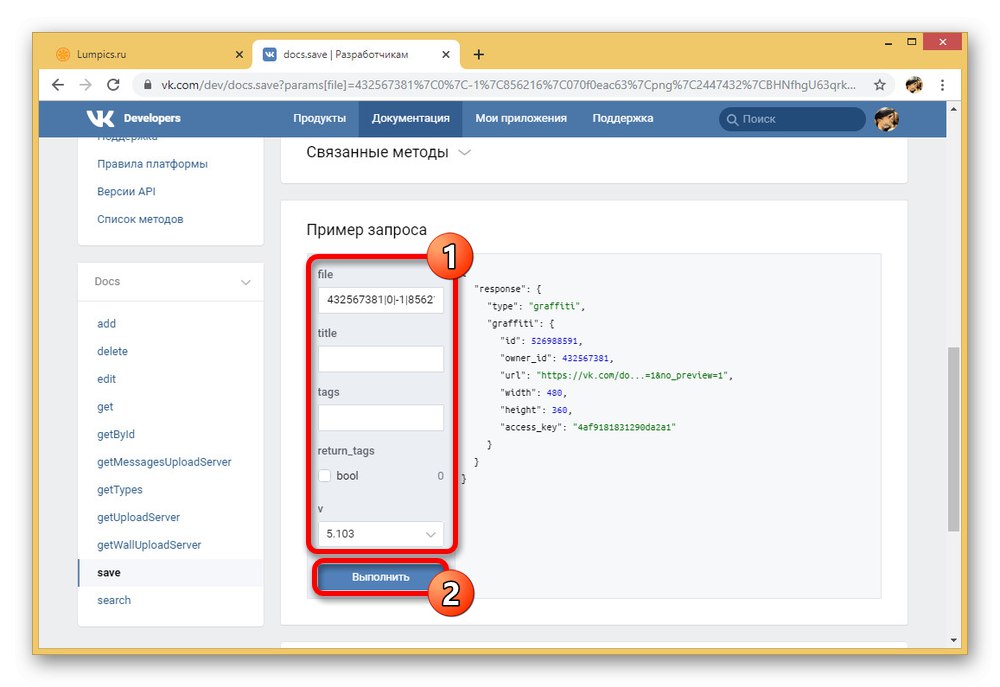Open Правила платформы link
The width and height of the screenshot is (1000, 687).
152,164
